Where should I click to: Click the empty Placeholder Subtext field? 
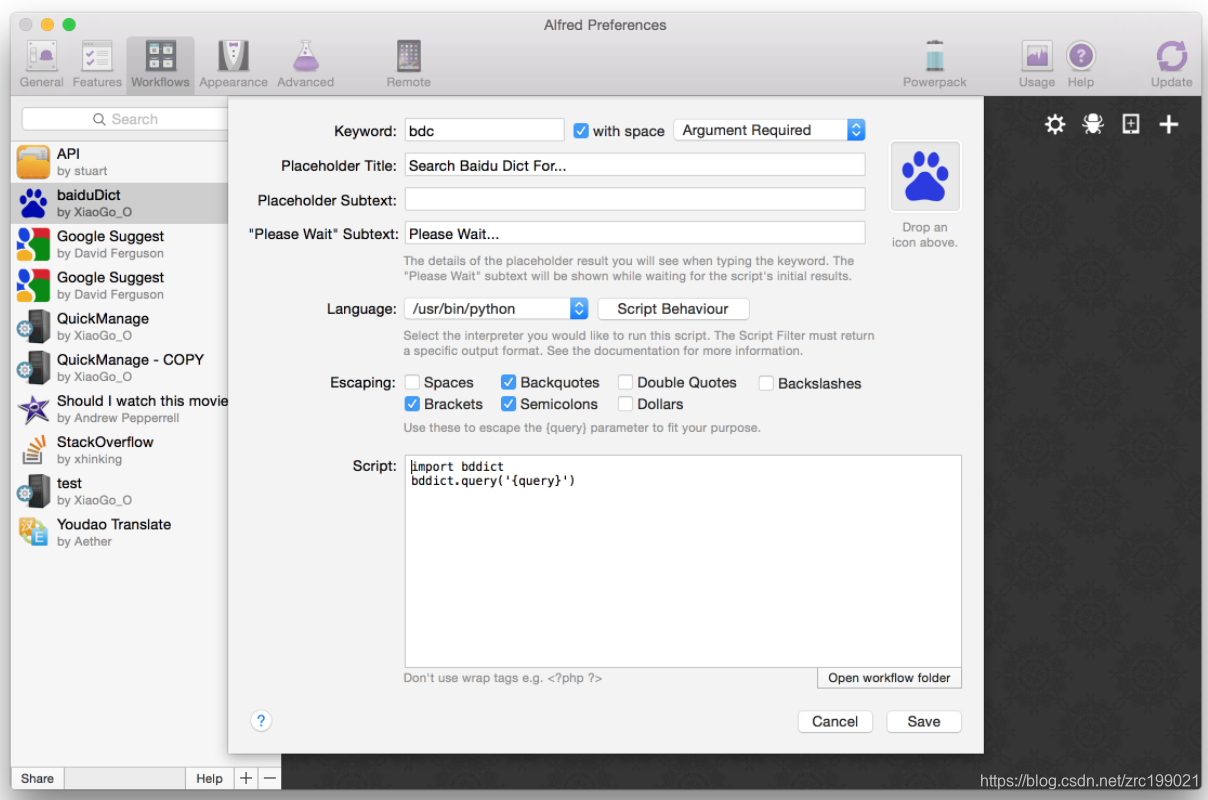point(635,199)
